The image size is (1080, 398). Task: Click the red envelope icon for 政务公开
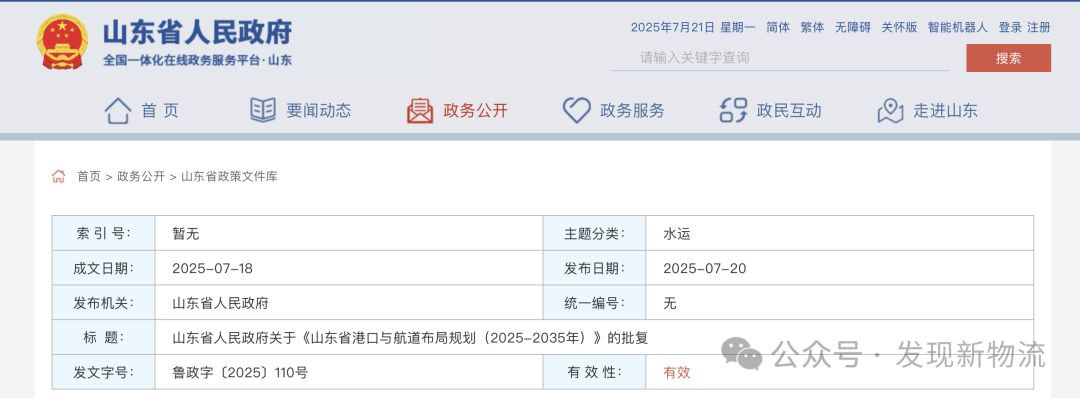tap(419, 110)
